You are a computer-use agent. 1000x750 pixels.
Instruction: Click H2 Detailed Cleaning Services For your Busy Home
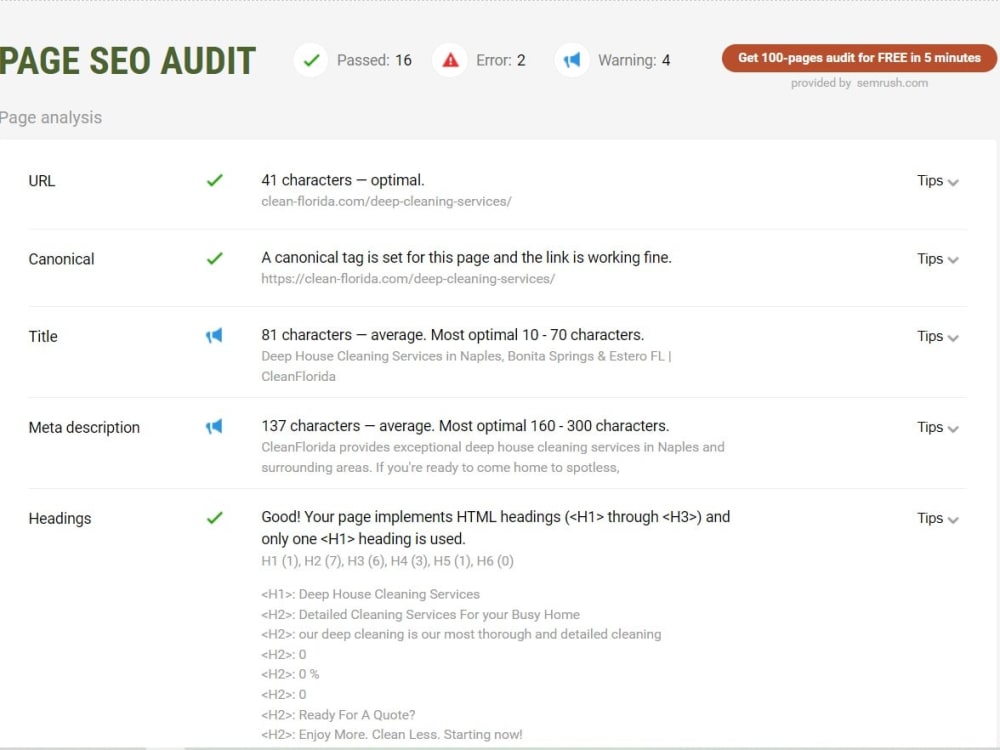click(420, 615)
